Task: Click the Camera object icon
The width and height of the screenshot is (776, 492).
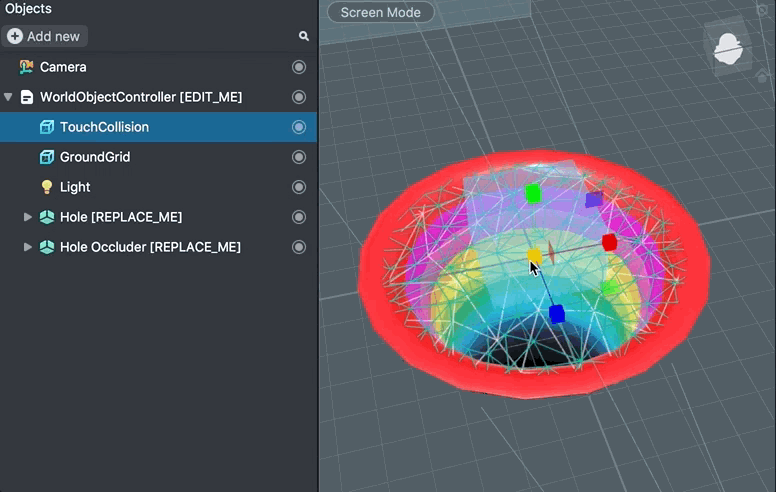Action: (x=27, y=67)
